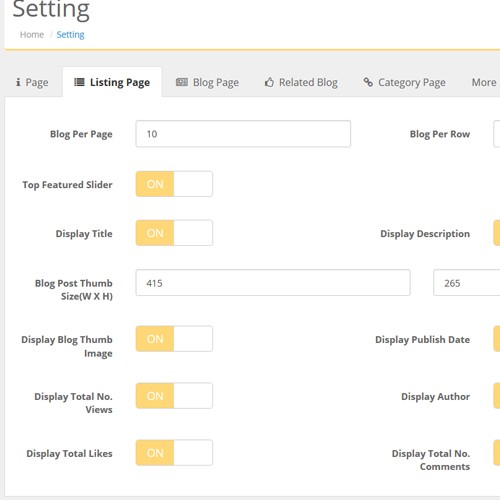Screen dimensions: 500x500
Task: Click the thumbs-up icon on Related Blog tab
Action: 269,82
